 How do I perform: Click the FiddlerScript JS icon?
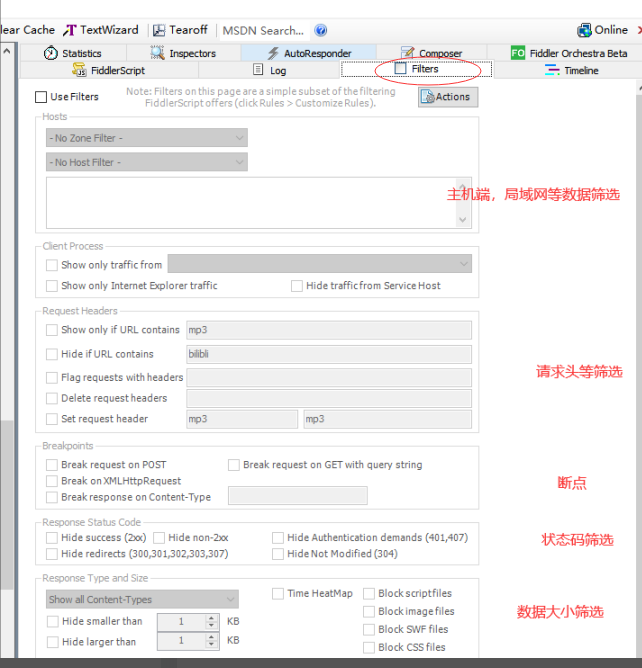tap(79, 69)
